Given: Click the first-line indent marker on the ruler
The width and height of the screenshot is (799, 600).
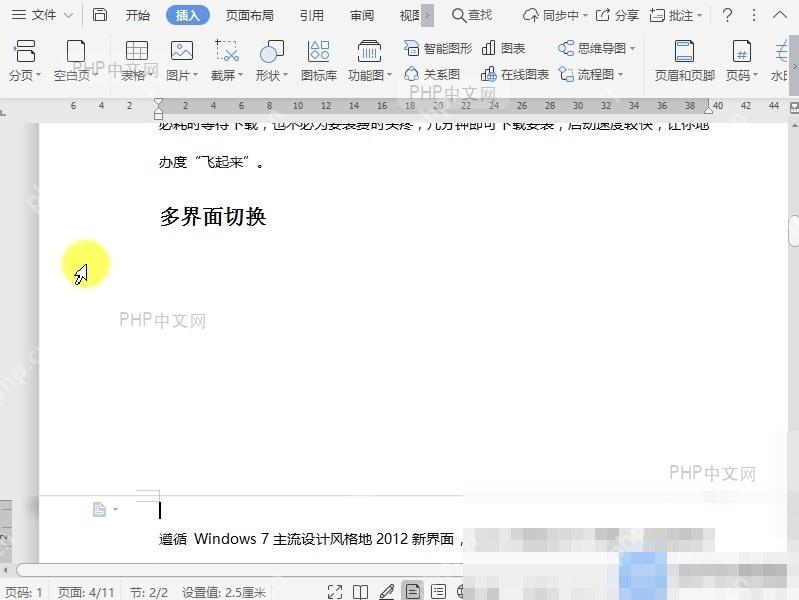Looking at the screenshot, I should pyautogui.click(x=158, y=102).
